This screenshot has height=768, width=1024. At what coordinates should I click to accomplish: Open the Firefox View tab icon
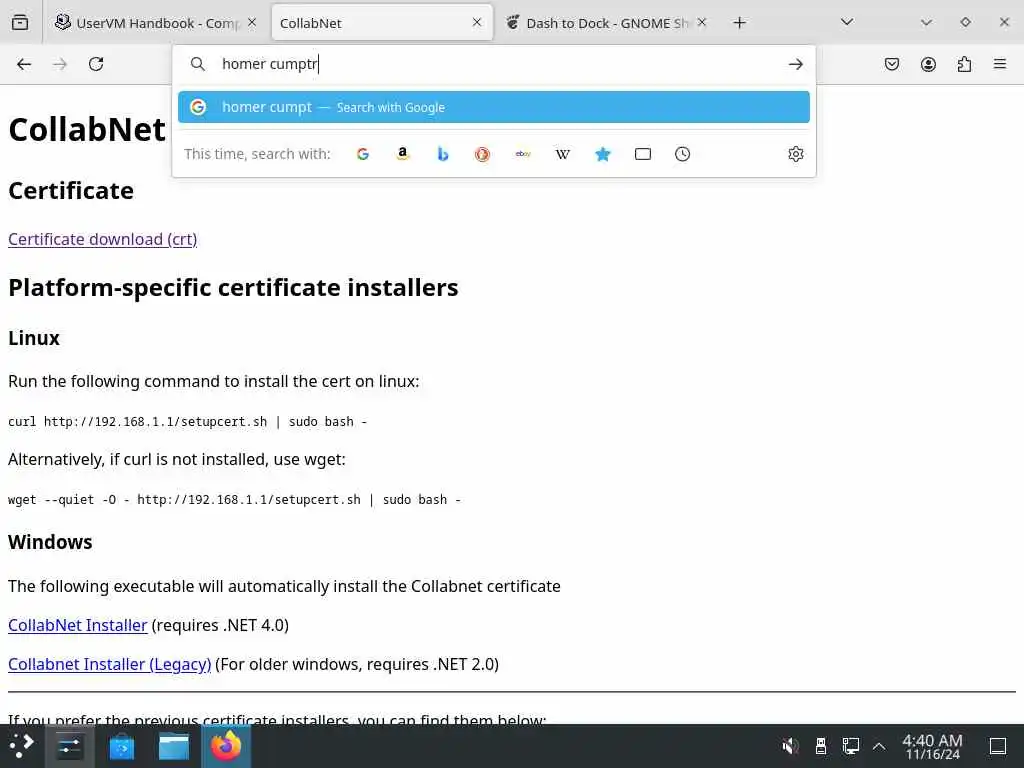(20, 23)
